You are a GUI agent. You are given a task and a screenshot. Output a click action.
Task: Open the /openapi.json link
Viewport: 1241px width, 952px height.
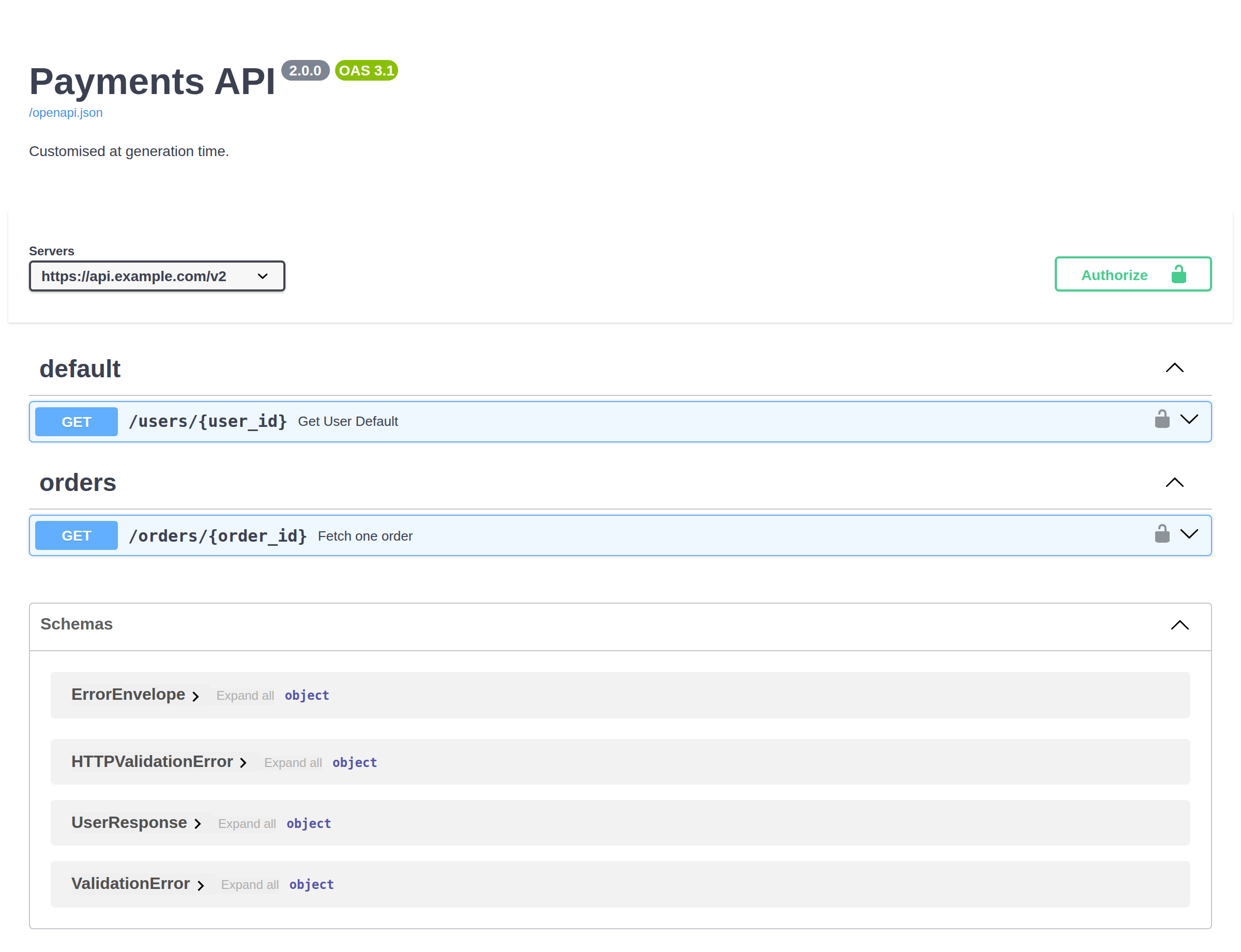[x=66, y=112]
